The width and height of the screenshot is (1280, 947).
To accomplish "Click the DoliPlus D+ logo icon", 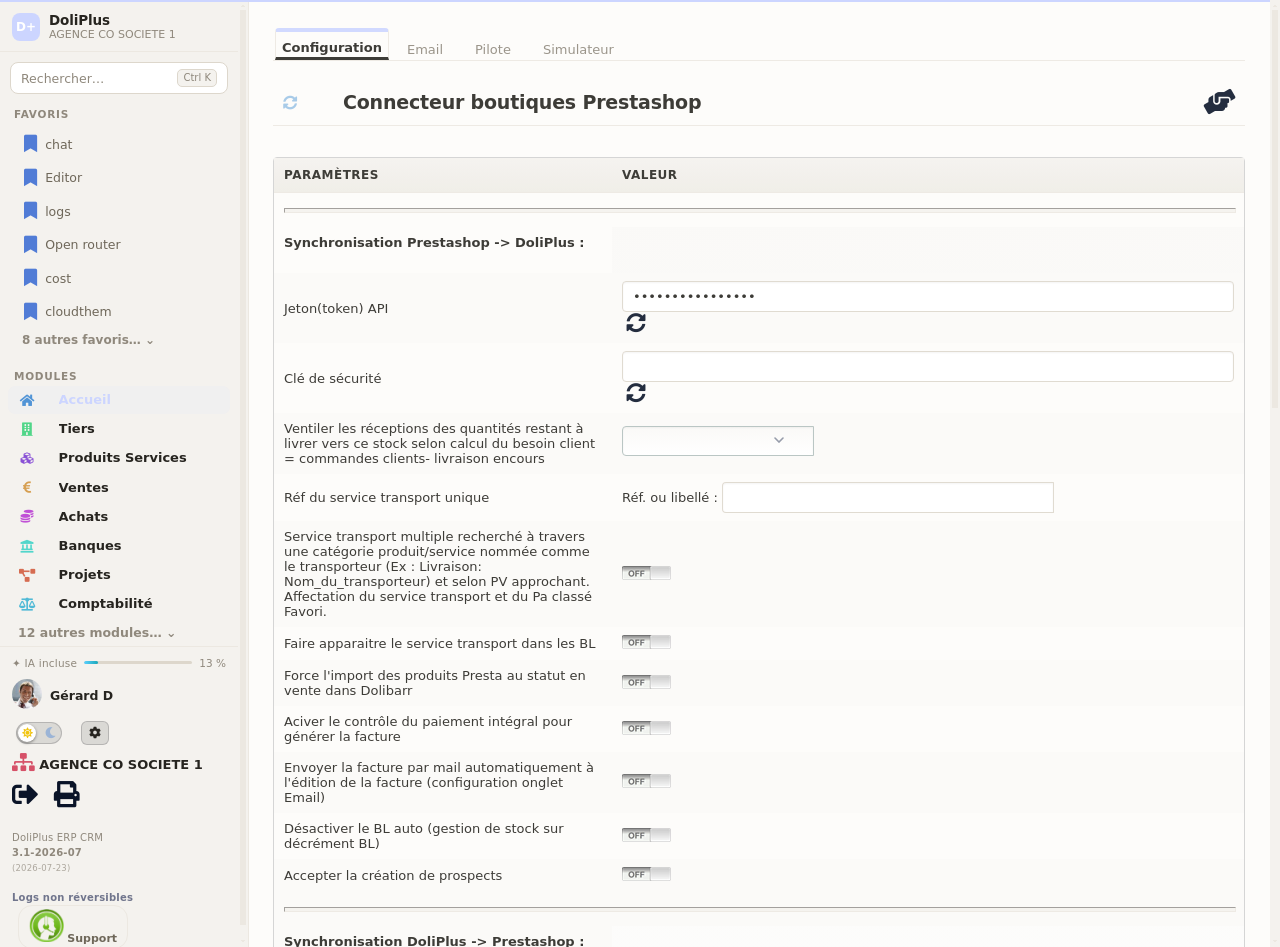I will (x=26, y=27).
